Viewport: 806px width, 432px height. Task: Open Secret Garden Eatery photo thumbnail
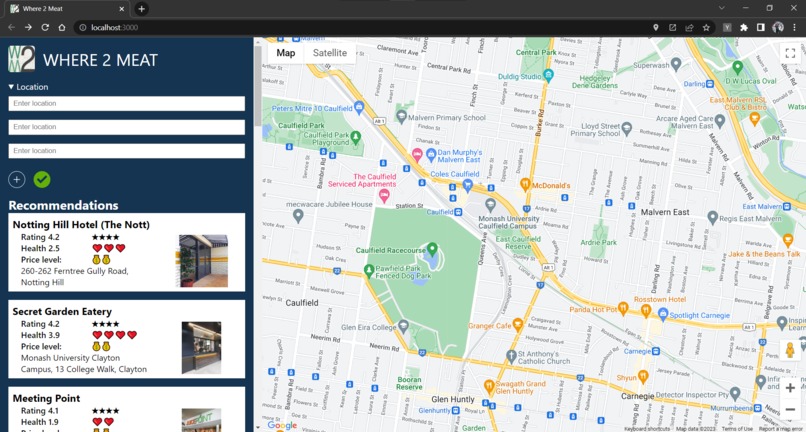click(202, 348)
